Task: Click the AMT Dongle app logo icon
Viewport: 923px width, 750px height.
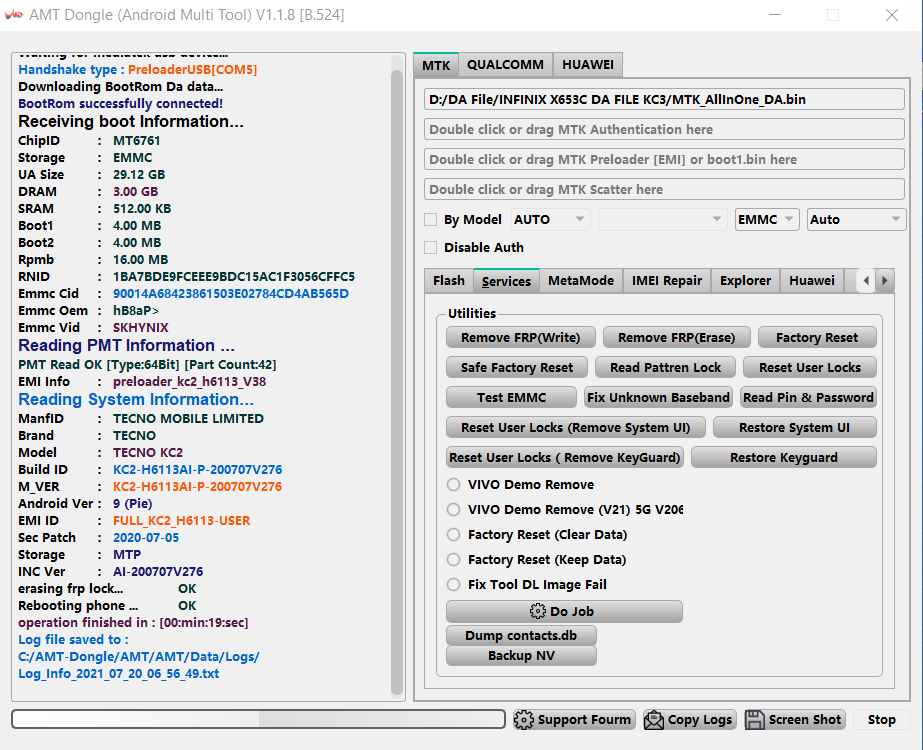Action: click(14, 15)
